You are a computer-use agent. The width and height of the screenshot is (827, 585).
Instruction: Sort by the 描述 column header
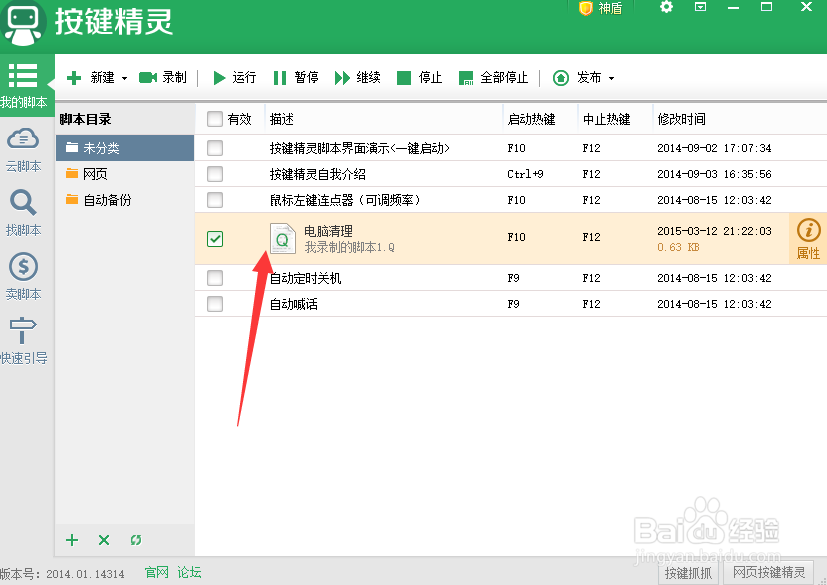coord(282,119)
